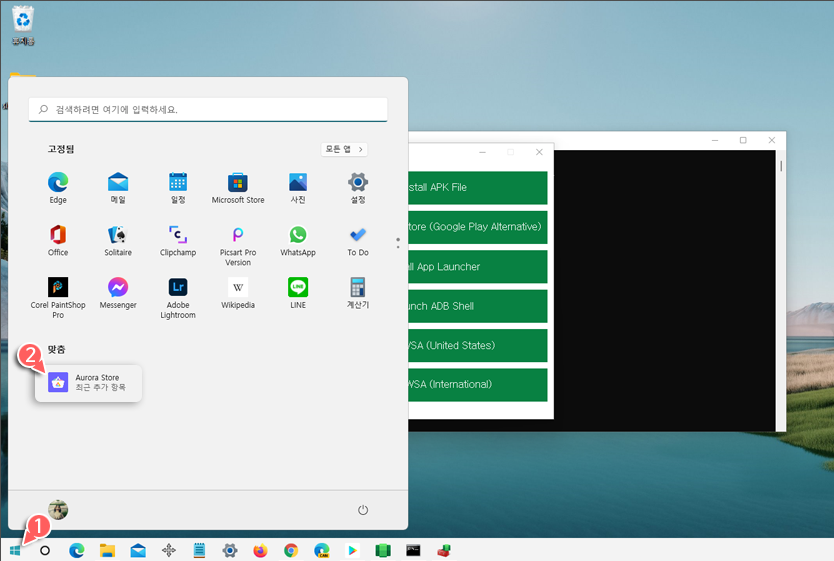Open the Mail (메일) pinned app
The image size is (834, 561).
118,188
